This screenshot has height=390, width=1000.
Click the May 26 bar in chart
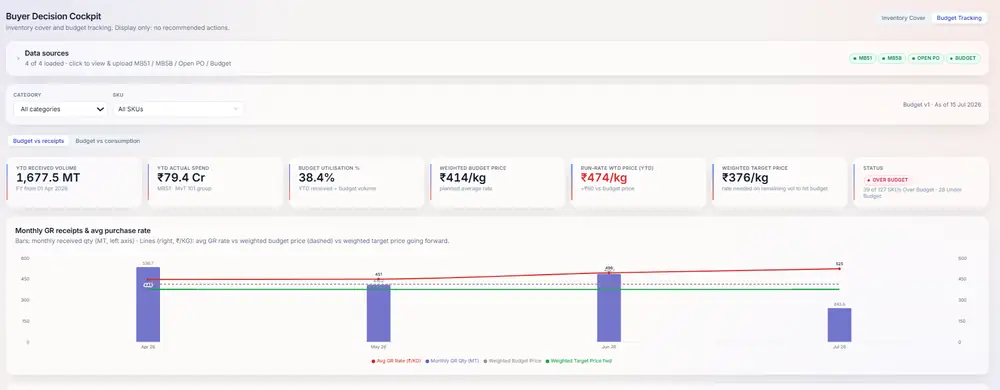(x=378, y=313)
